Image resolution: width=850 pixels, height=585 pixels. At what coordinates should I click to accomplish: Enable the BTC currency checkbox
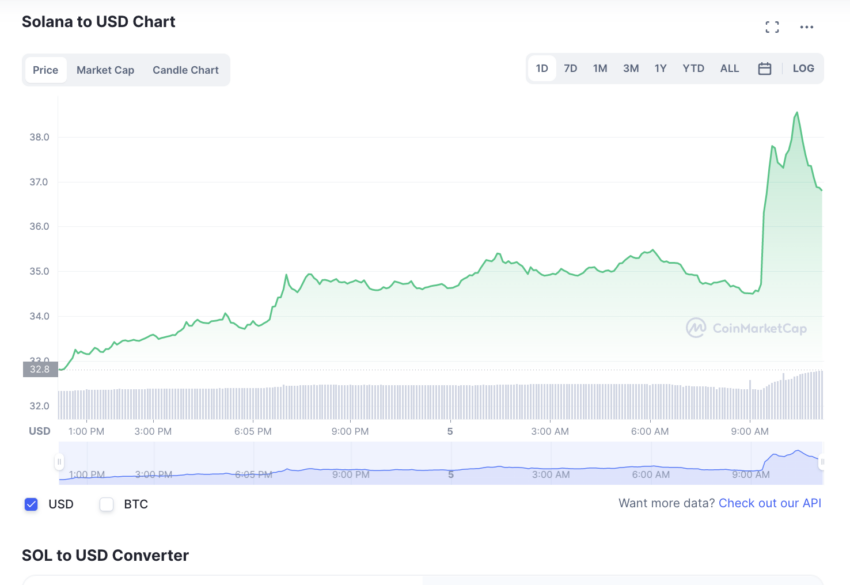pyautogui.click(x=106, y=504)
